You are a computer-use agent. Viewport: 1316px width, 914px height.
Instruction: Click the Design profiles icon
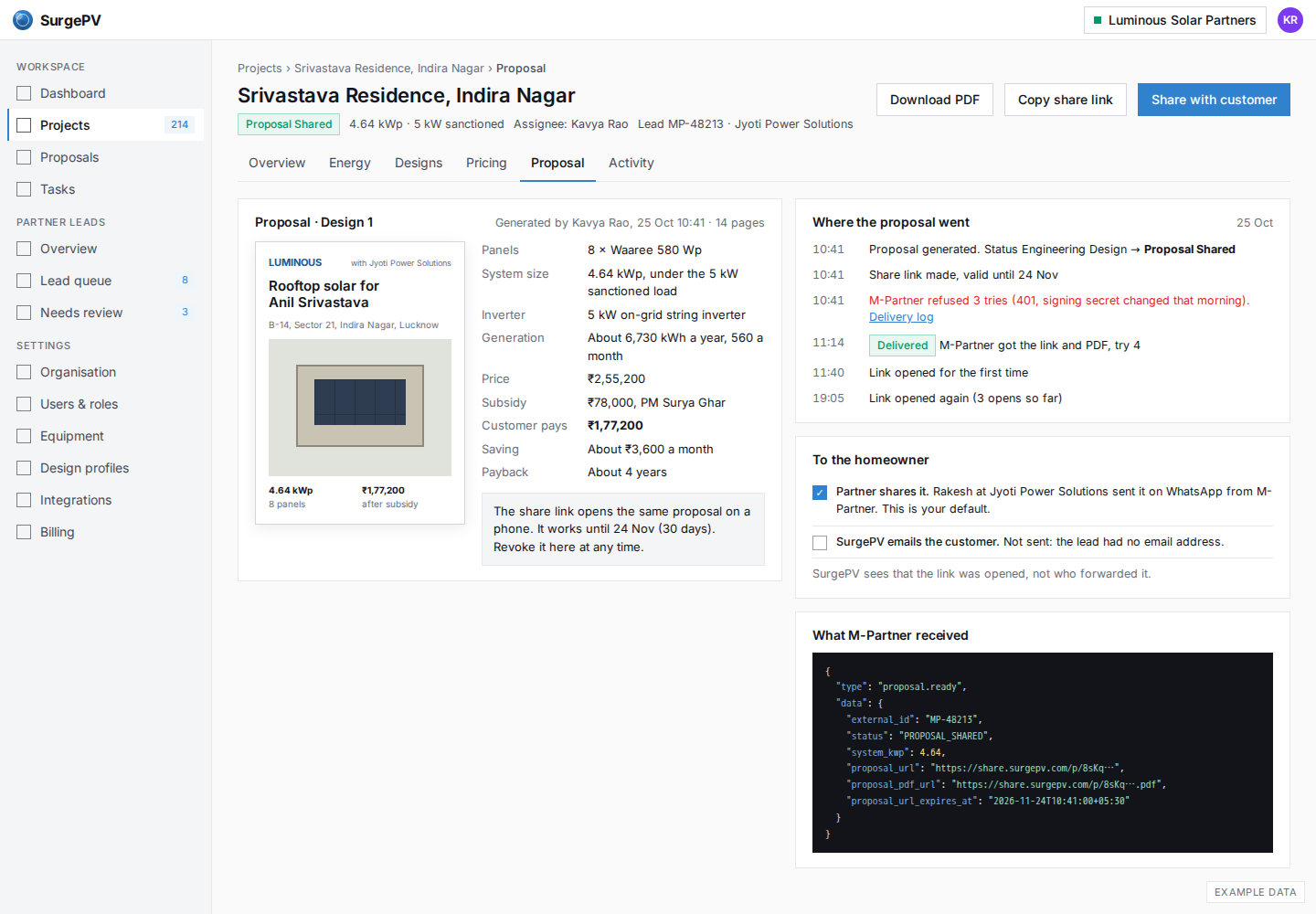click(x=24, y=468)
